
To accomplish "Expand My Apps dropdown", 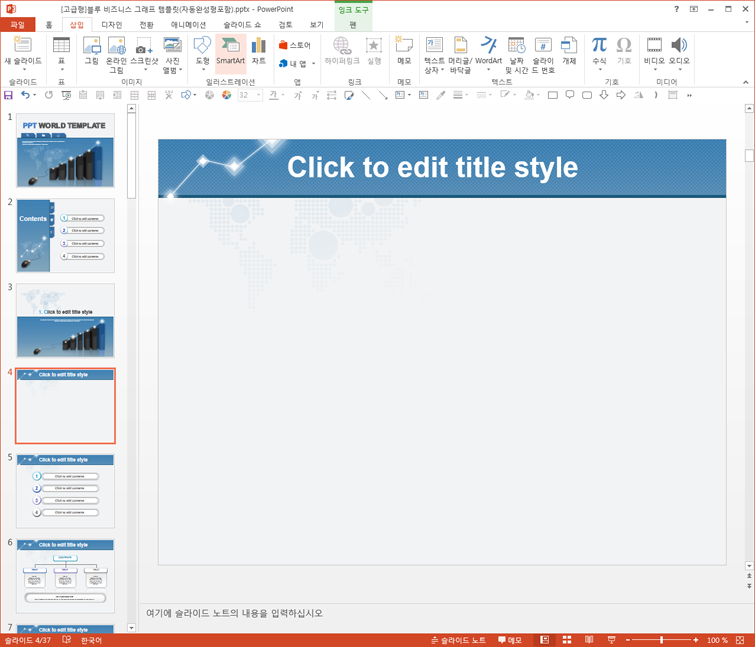I will [x=313, y=64].
